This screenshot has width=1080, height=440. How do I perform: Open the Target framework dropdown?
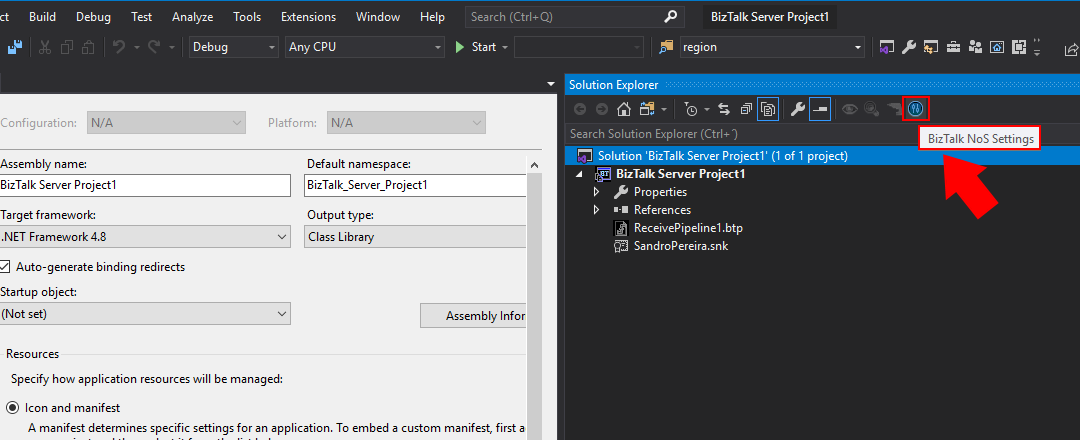click(x=144, y=237)
